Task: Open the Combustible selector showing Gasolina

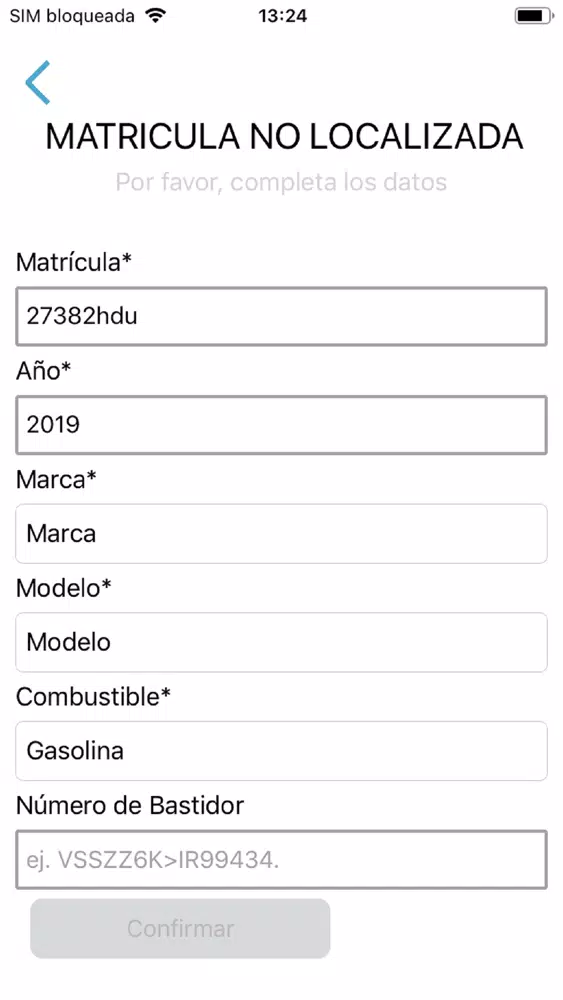Action: pos(281,751)
